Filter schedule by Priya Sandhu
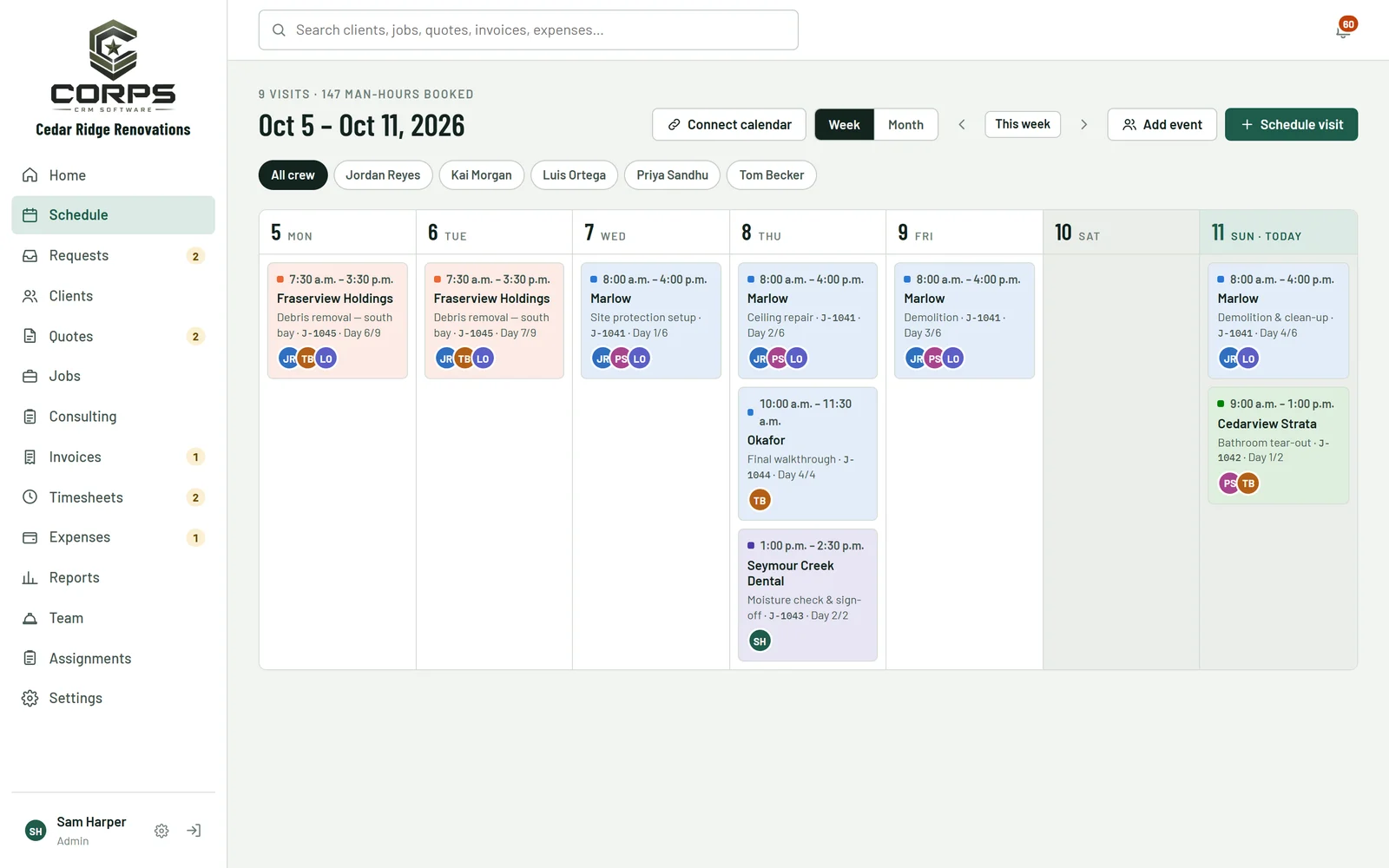1389x868 pixels. (x=672, y=175)
